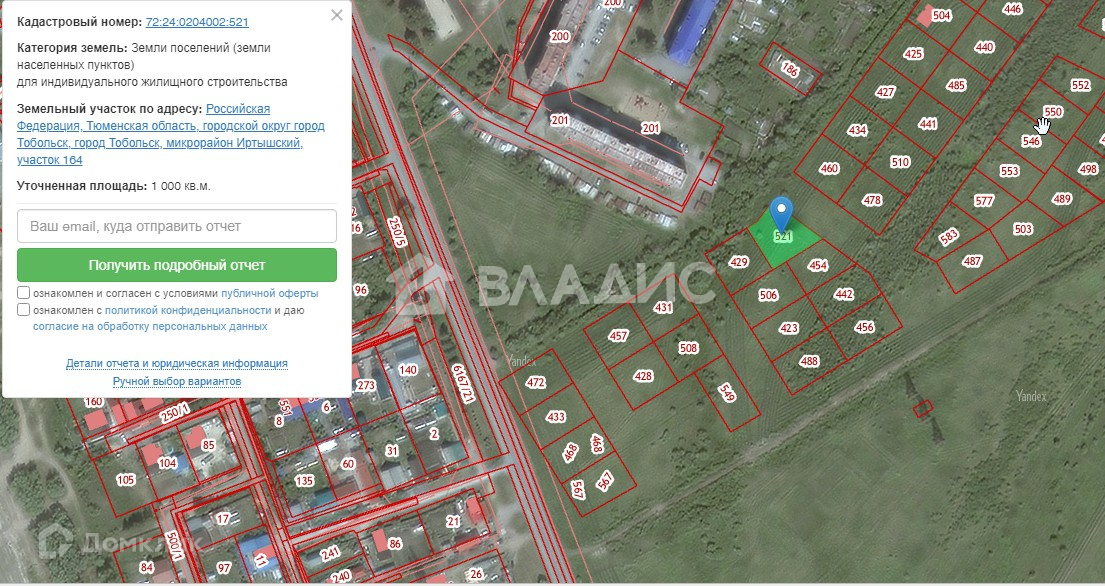Tick the публичной оферты agreement checkbox
The width and height of the screenshot is (1105, 586).
tap(23, 292)
